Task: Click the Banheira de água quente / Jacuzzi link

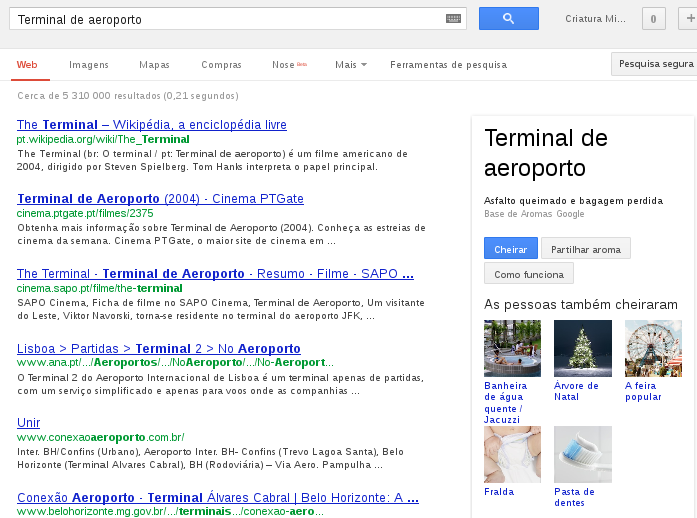Action: click(506, 403)
